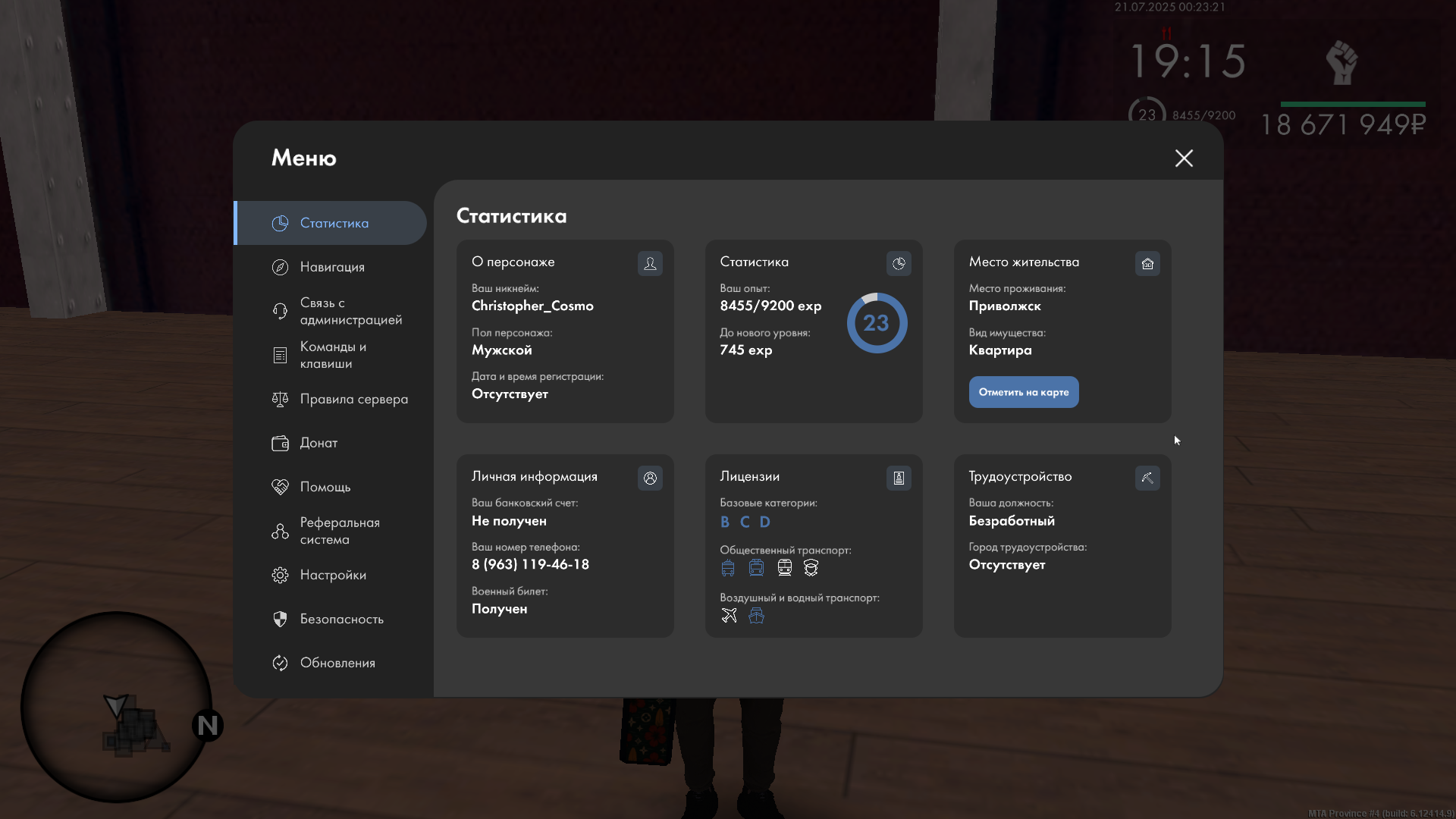Click the chart icon on Статистика card
1456x819 pixels.
click(x=899, y=263)
